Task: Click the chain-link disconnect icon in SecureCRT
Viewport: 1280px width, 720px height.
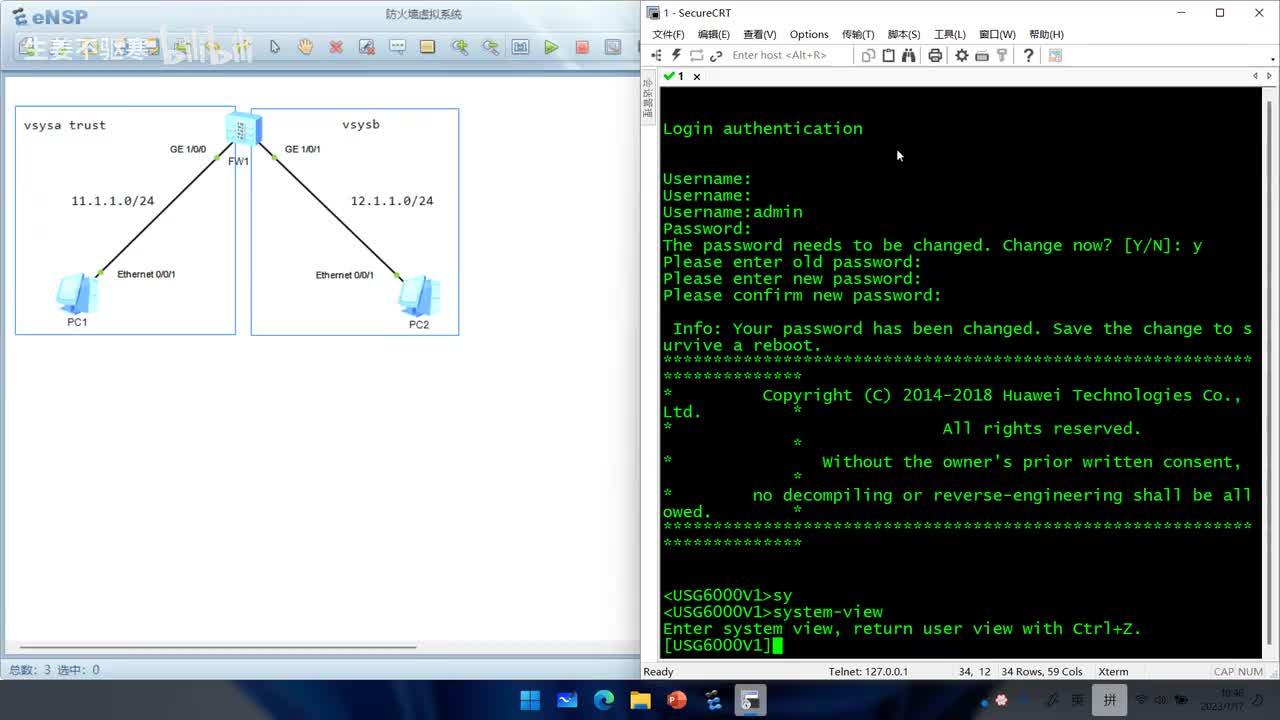Action: [716, 55]
